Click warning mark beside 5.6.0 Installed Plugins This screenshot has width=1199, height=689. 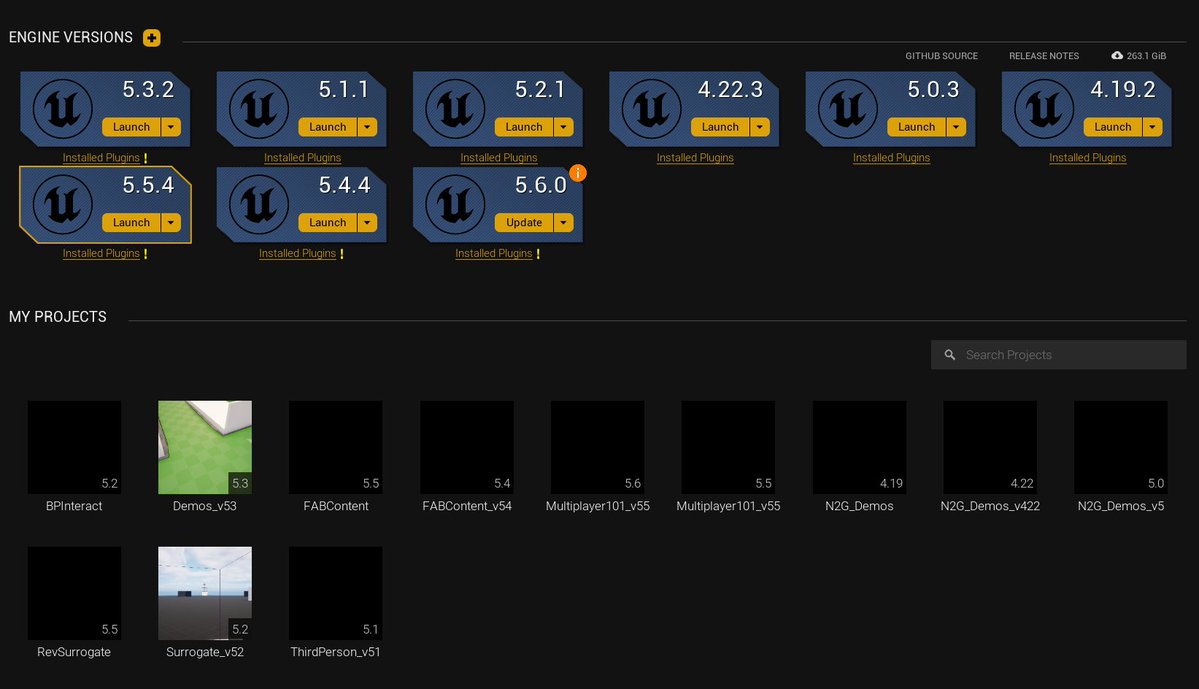538,254
